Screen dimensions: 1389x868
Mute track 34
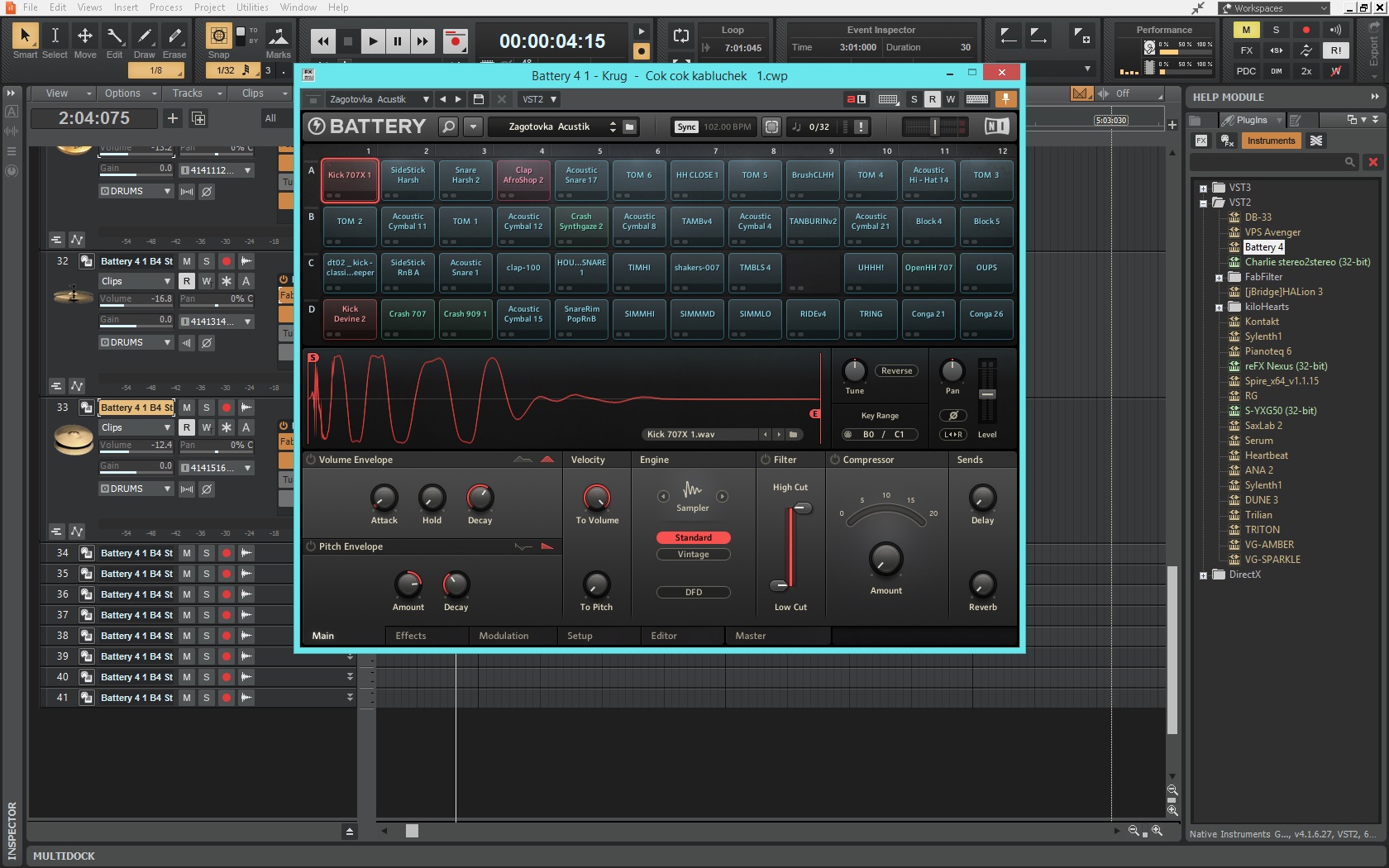tap(187, 553)
